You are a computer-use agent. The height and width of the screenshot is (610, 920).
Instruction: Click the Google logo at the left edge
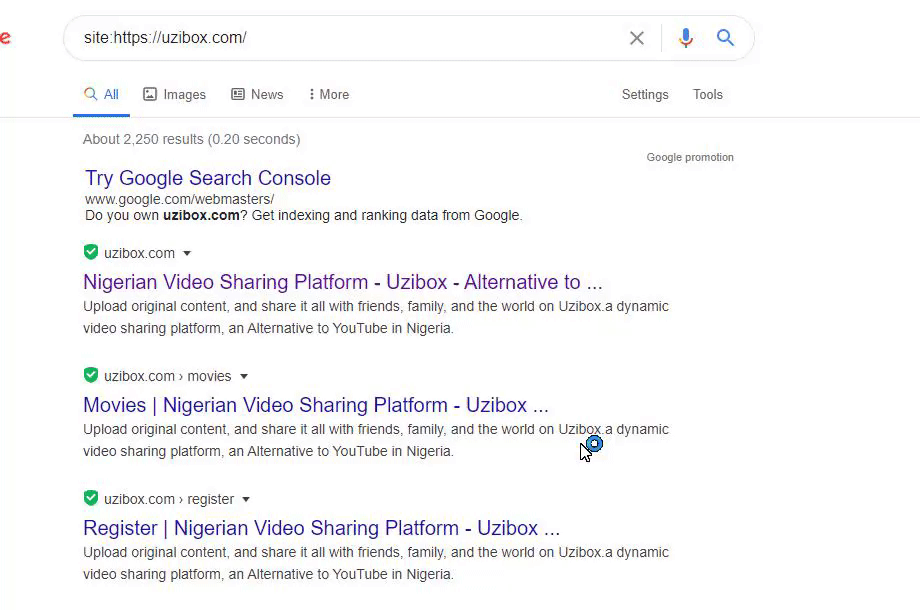tap(5, 38)
